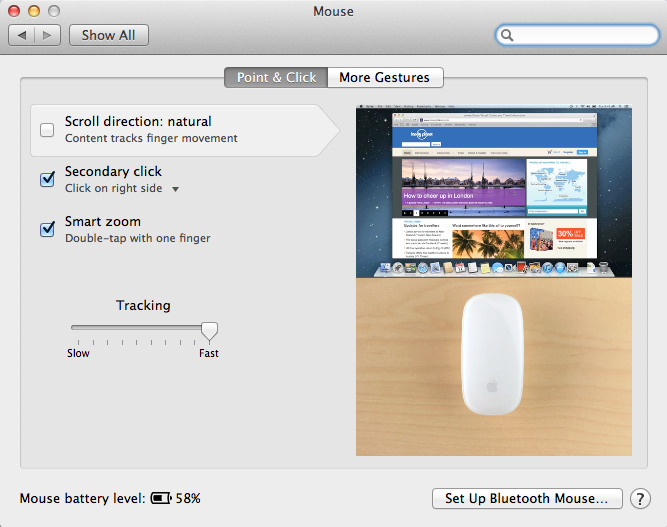Enable natural scroll direction checkbox
The image size is (667, 527).
pos(47,130)
